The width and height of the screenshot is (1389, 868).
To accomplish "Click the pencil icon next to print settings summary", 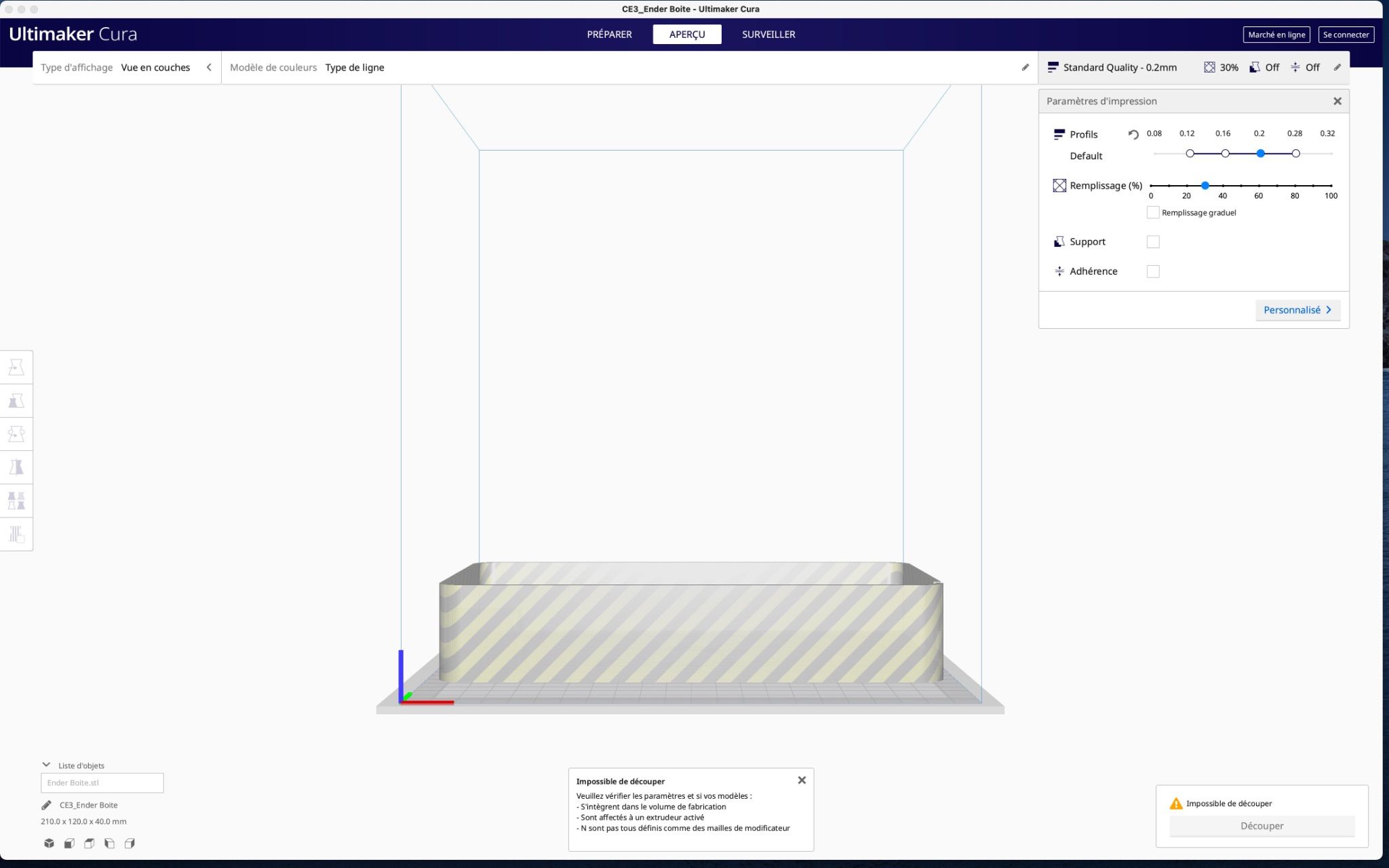I will click(x=1337, y=67).
